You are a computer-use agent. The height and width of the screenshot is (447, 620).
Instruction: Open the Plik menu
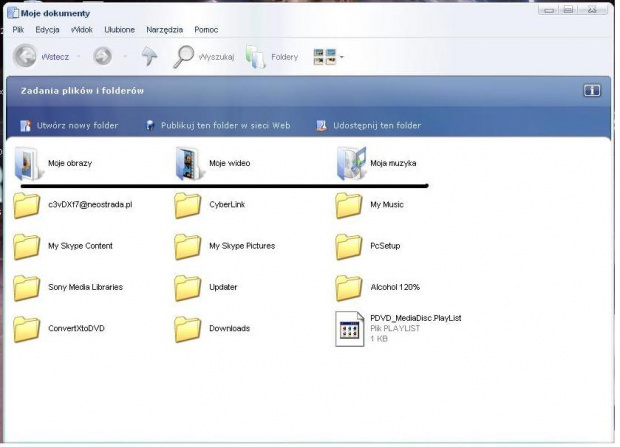[18, 30]
